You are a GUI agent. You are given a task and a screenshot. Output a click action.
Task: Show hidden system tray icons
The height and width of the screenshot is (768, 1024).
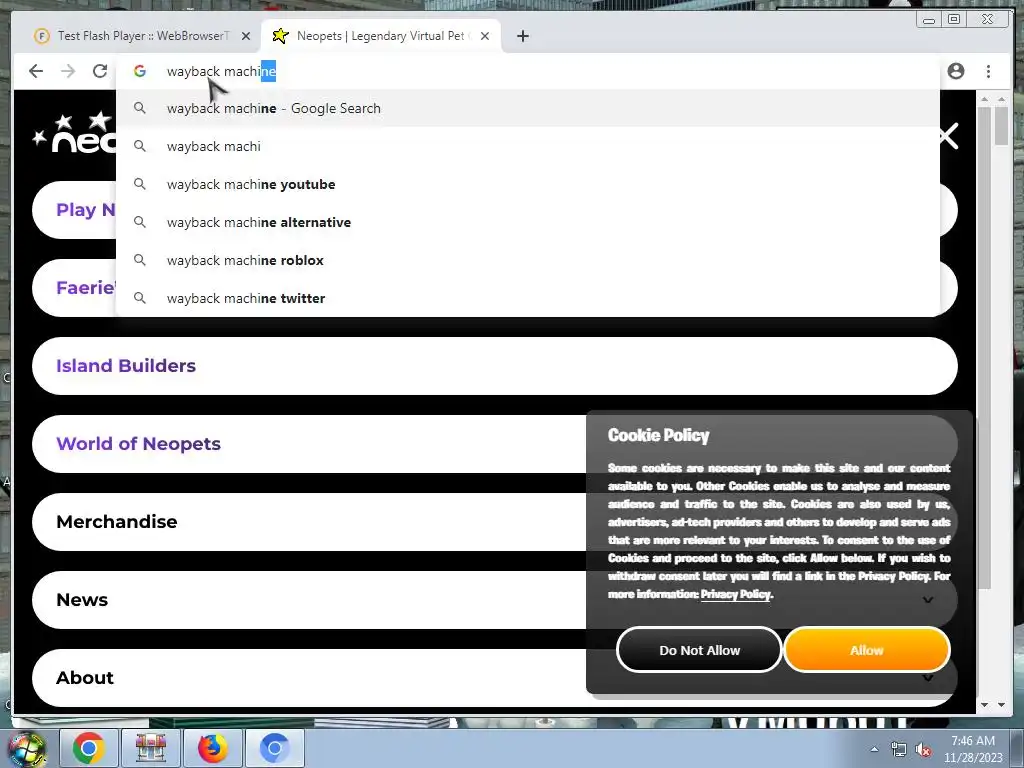click(x=874, y=749)
